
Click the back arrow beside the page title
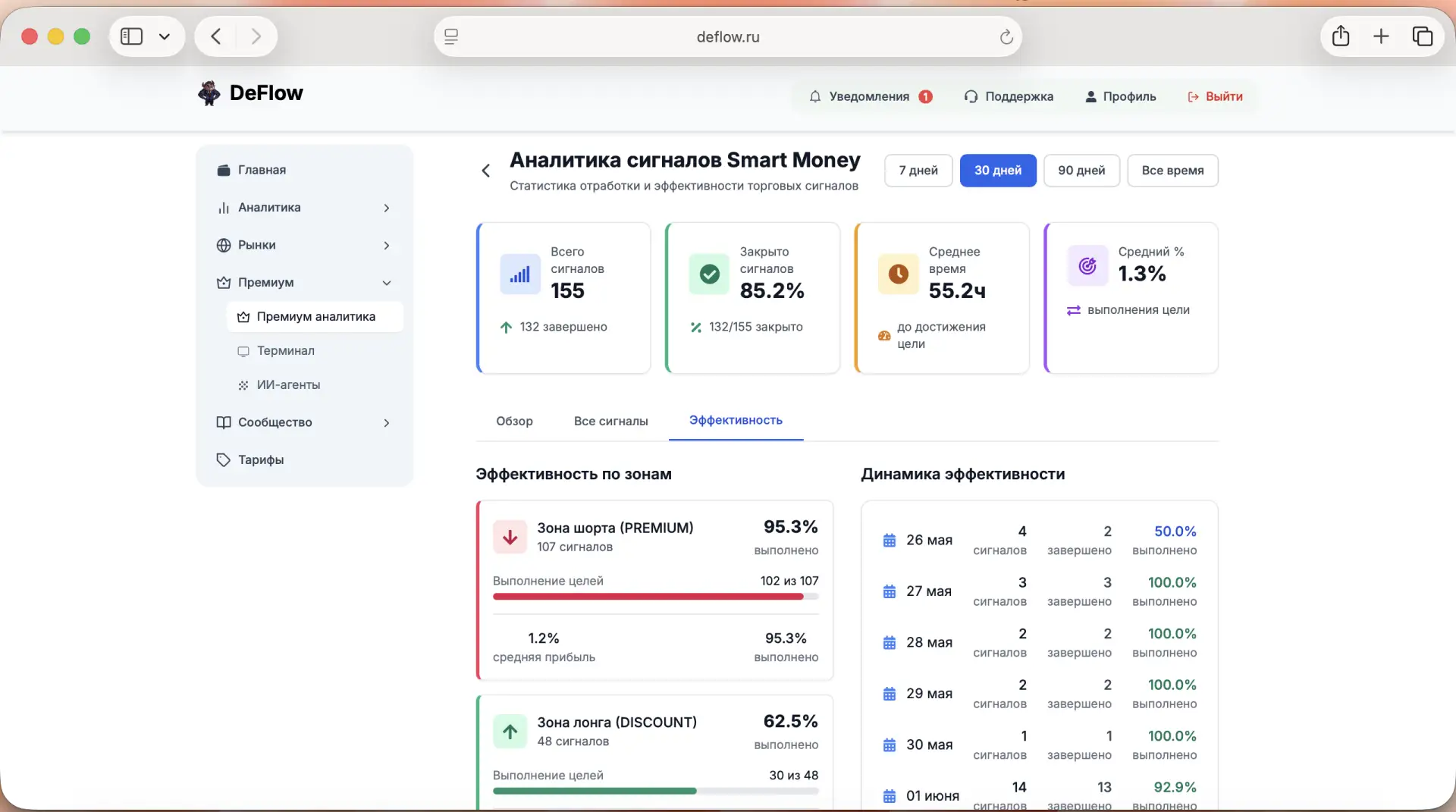486,171
